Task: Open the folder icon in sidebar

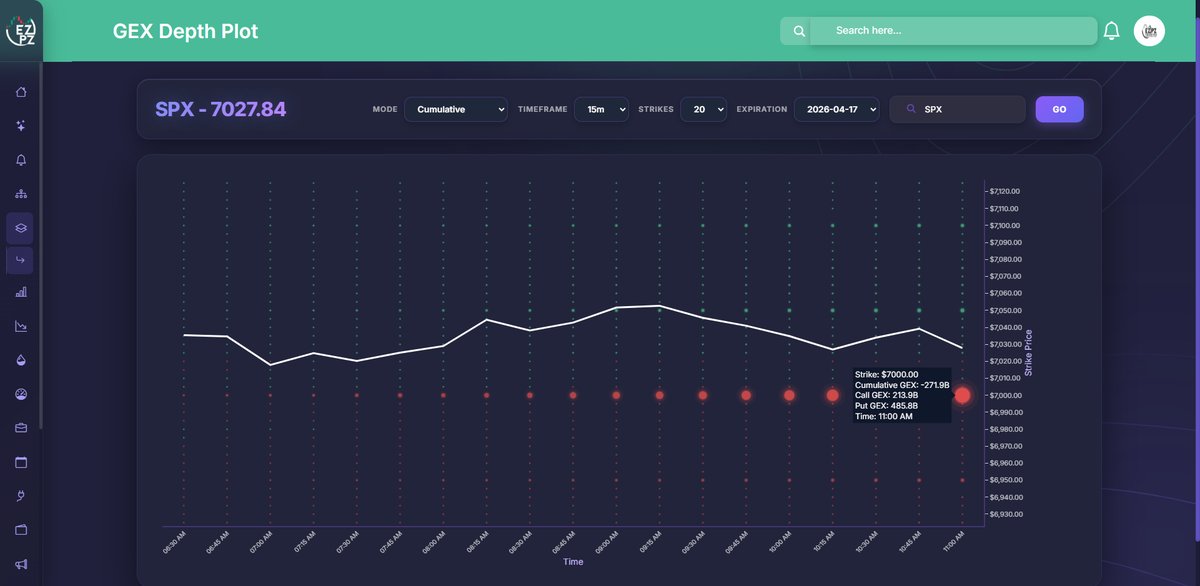Action: pos(21,529)
